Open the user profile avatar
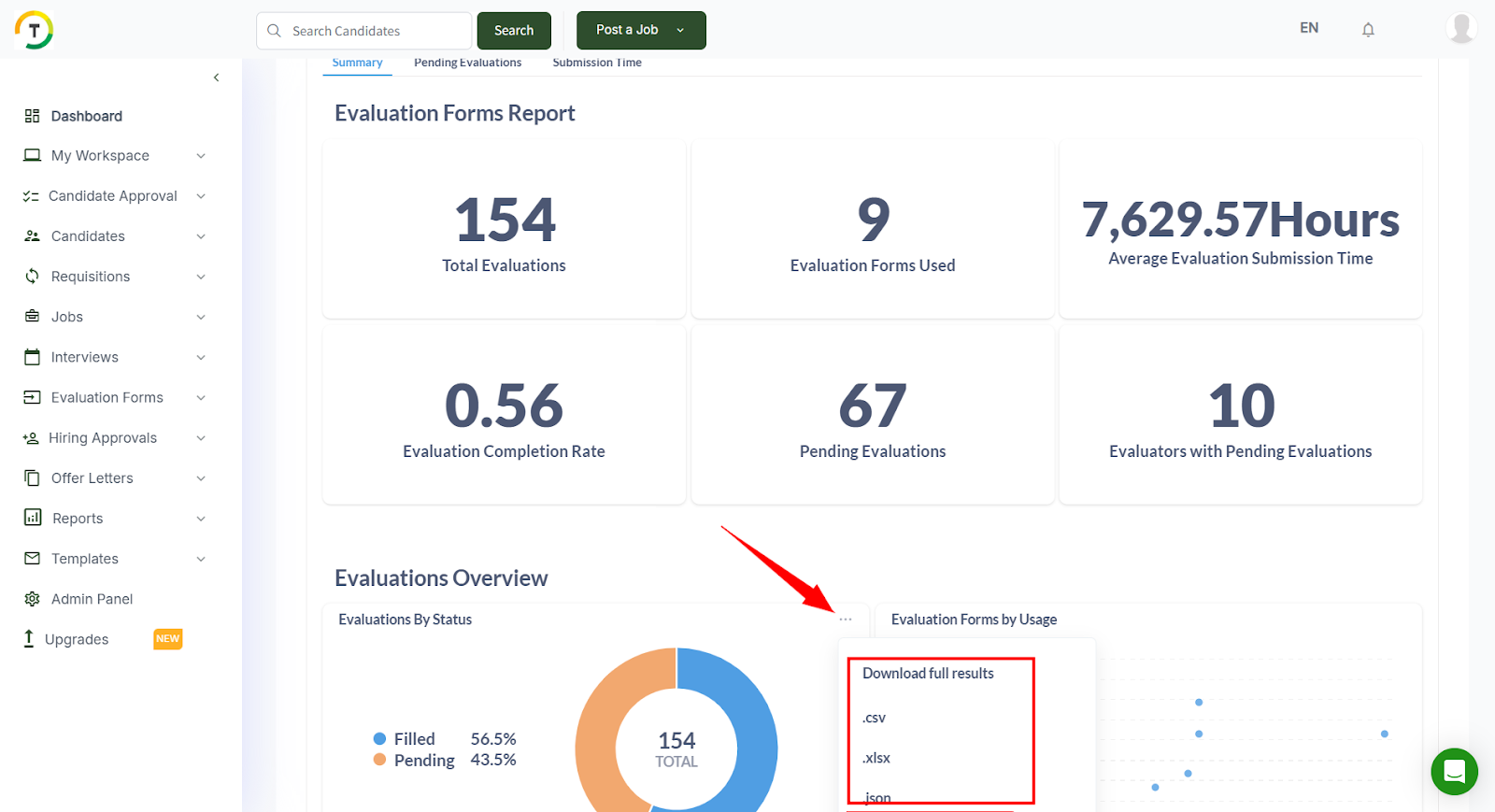1495x812 pixels. [x=1460, y=28]
